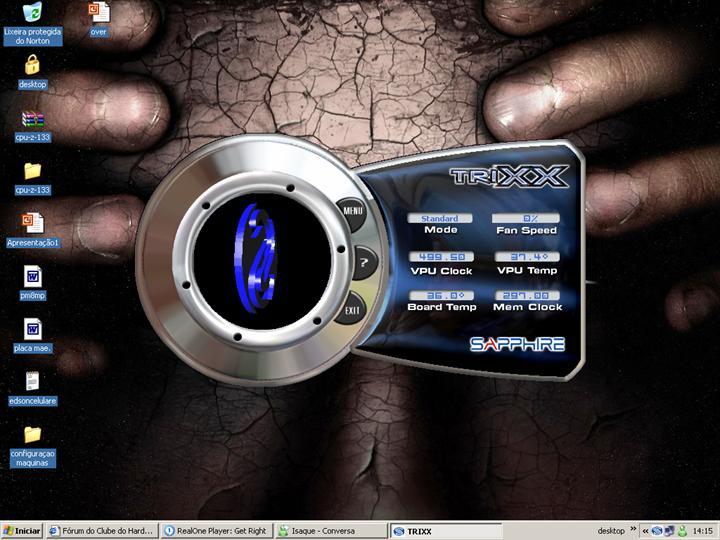This screenshot has width=720, height=540.
Task: Select the pm8mp Word document icon
Action: pos(33,283)
